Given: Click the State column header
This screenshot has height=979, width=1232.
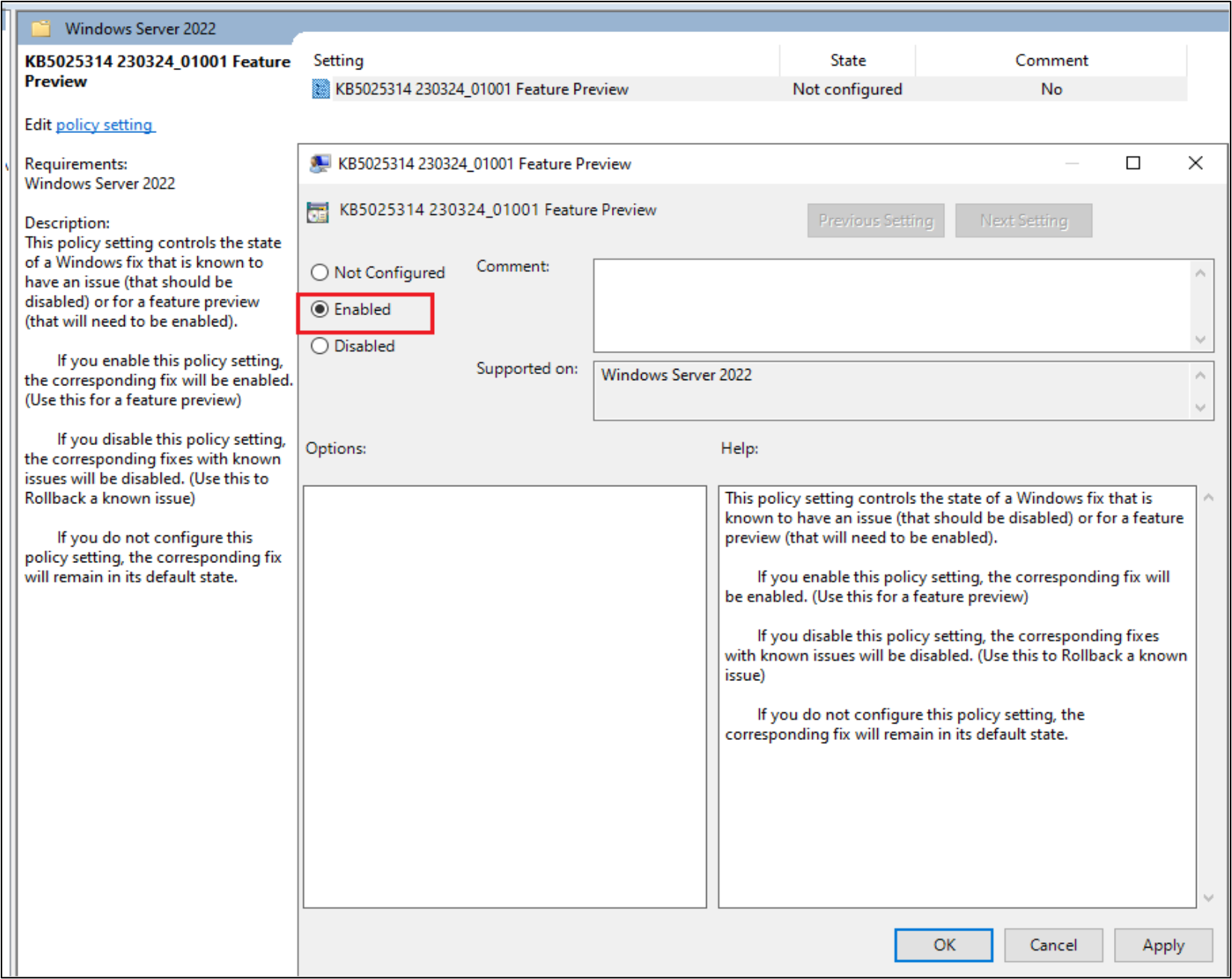Looking at the screenshot, I should [848, 60].
